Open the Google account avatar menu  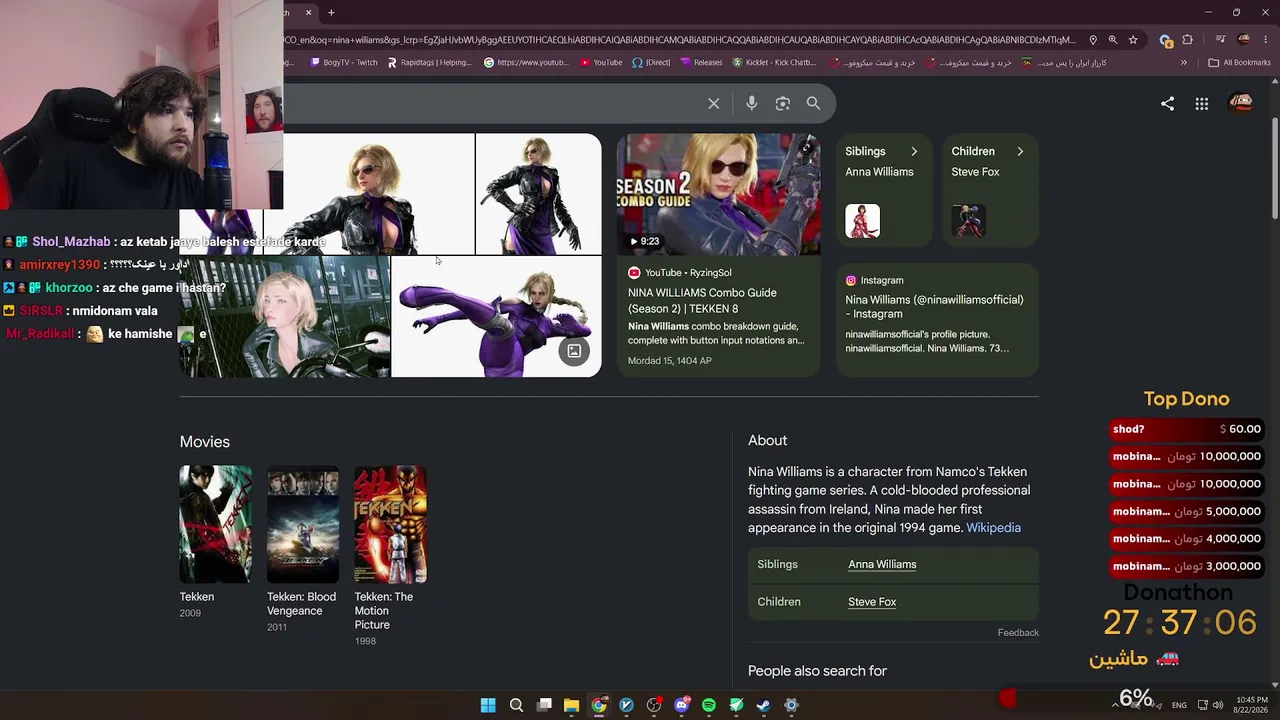click(x=1241, y=103)
